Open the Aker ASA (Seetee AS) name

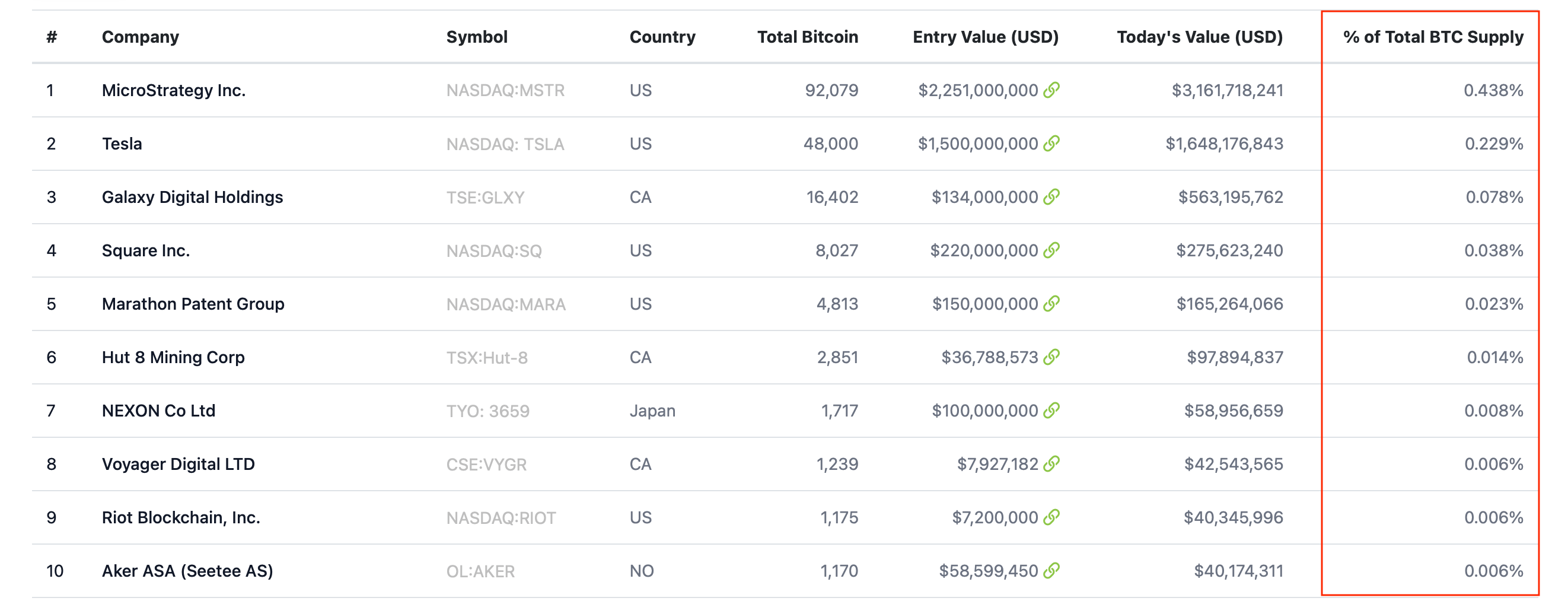[187, 571]
